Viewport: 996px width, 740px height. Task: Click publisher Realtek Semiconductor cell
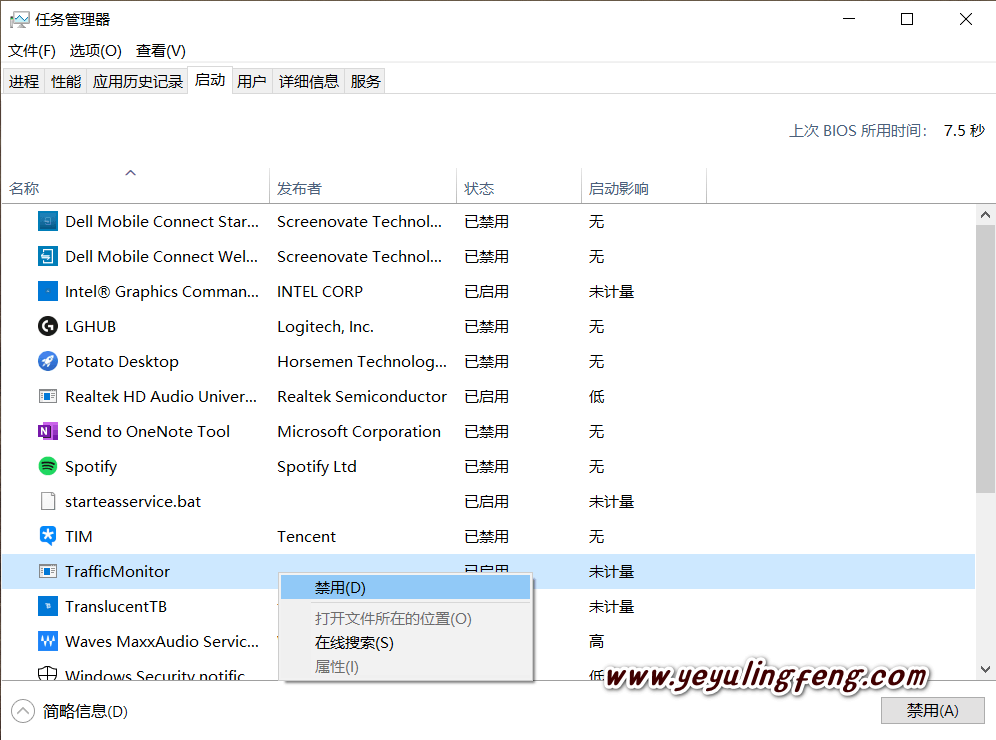click(362, 396)
